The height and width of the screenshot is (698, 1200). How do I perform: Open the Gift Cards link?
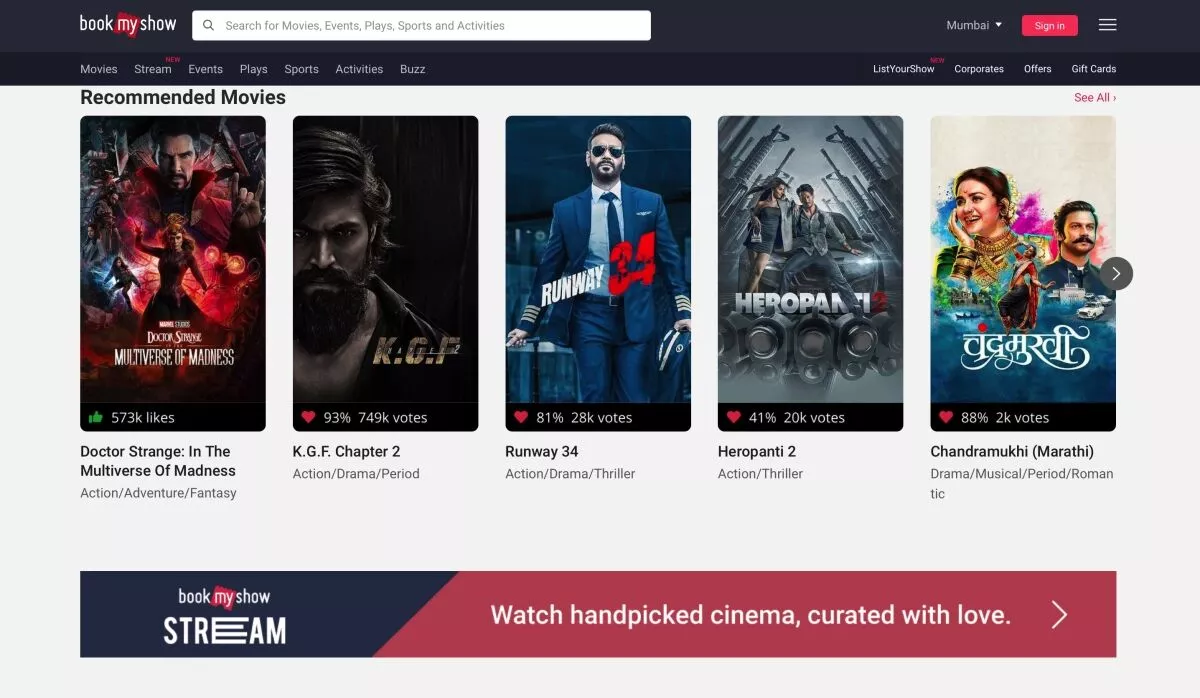tap(1093, 69)
